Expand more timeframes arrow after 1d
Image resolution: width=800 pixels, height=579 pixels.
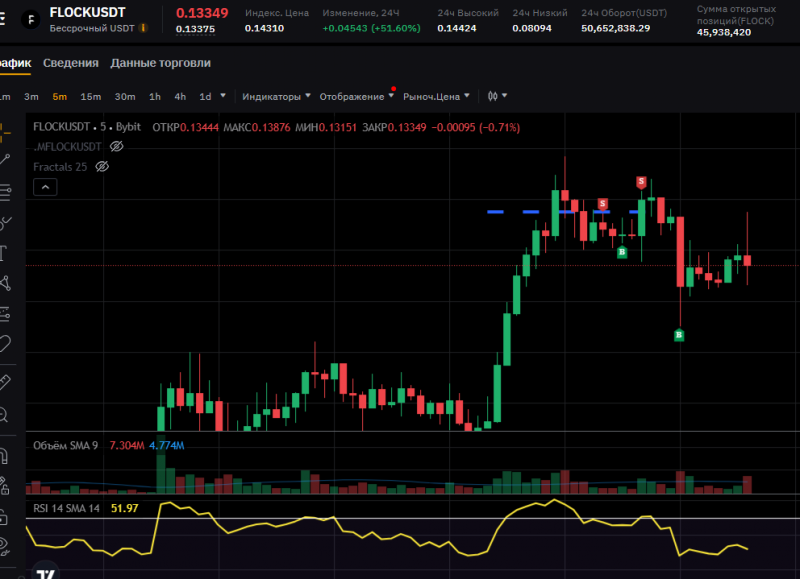223,95
